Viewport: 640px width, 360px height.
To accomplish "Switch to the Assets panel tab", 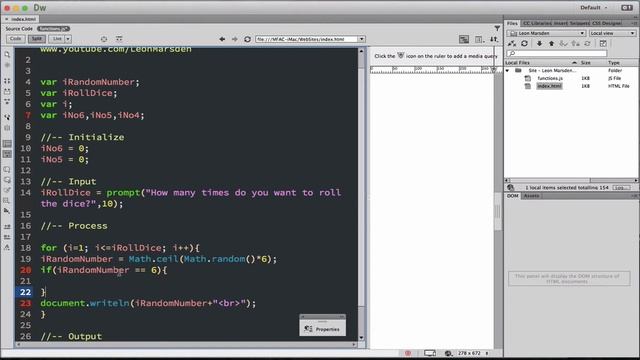I will click(531, 196).
